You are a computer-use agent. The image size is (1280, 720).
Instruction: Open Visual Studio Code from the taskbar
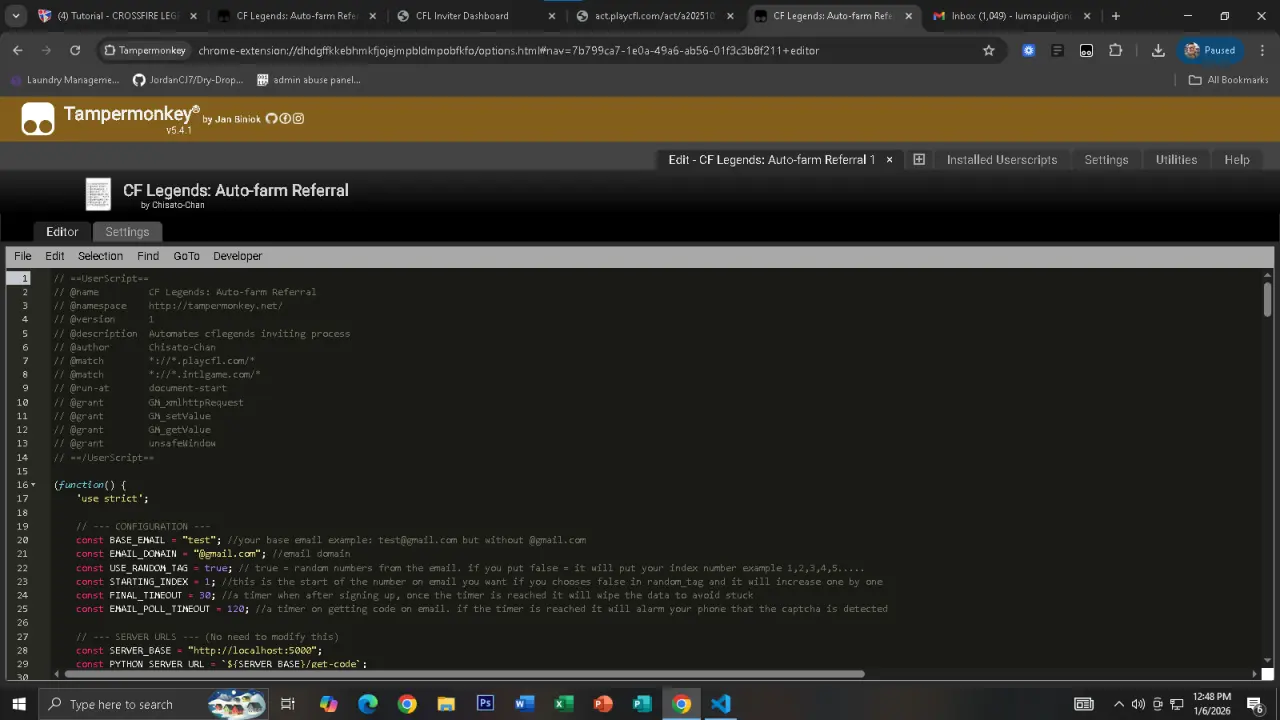click(720, 704)
